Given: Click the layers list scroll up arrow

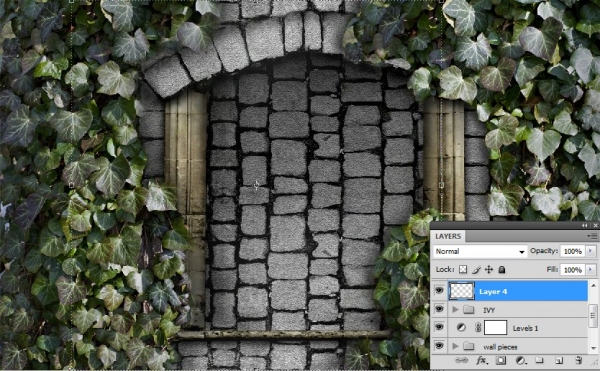Looking at the screenshot, I should [593, 285].
